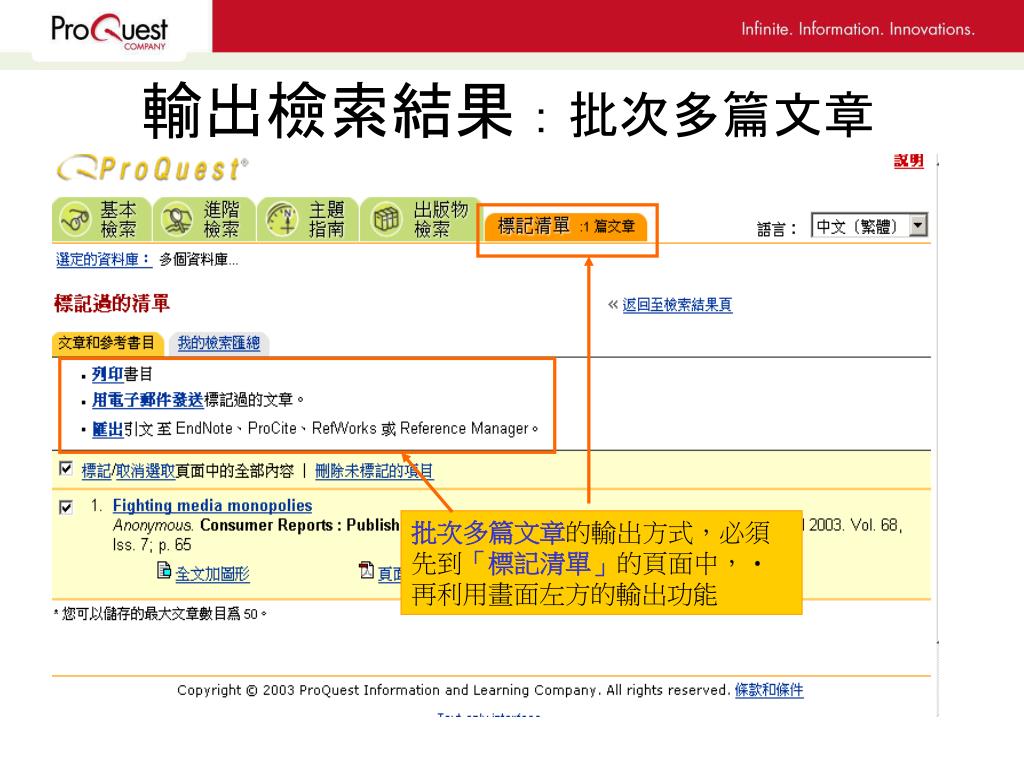Switch to the 文章和參考書目 tab
1024x768 pixels.
tap(106, 343)
